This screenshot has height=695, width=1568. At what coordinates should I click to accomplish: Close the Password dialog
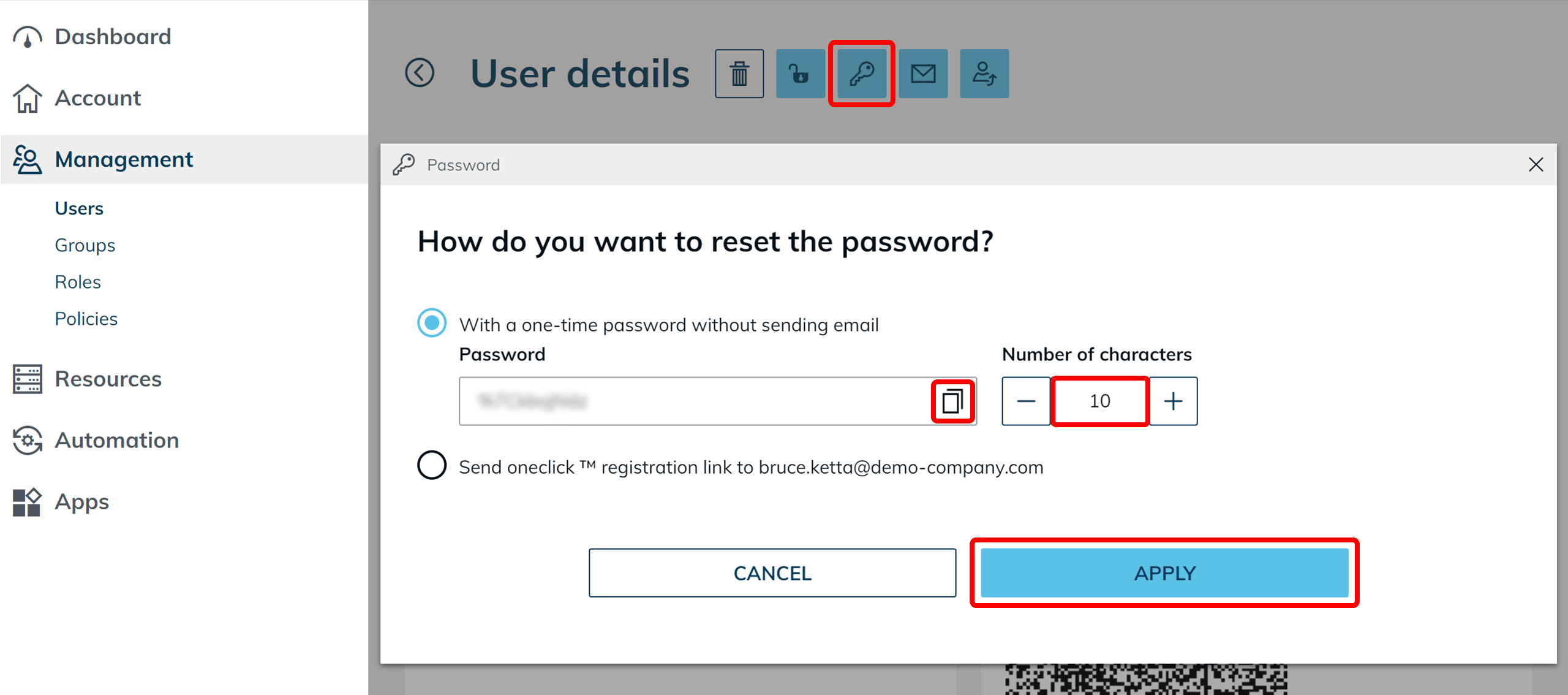(x=1536, y=164)
